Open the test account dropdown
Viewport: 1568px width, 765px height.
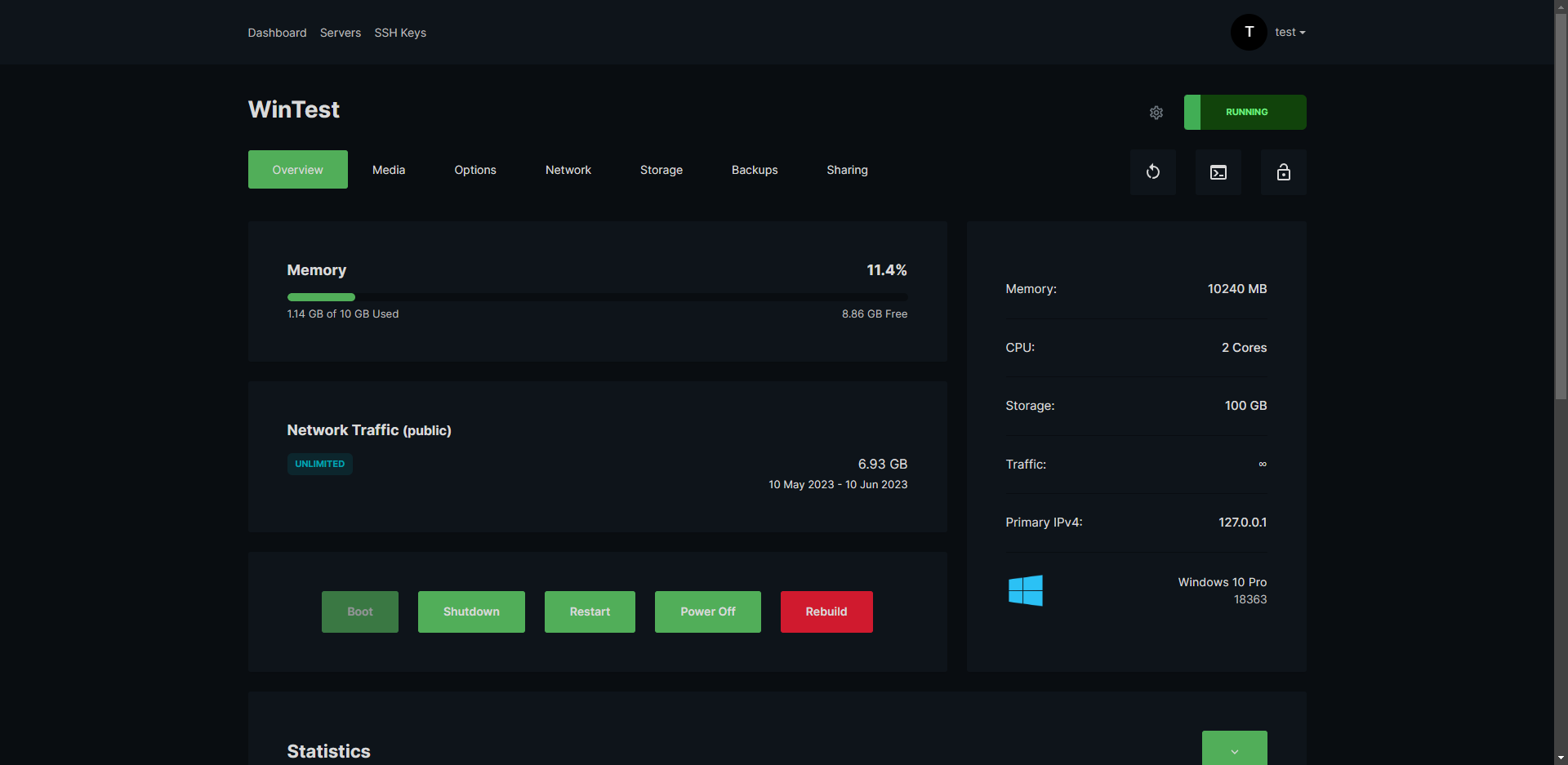click(1290, 32)
